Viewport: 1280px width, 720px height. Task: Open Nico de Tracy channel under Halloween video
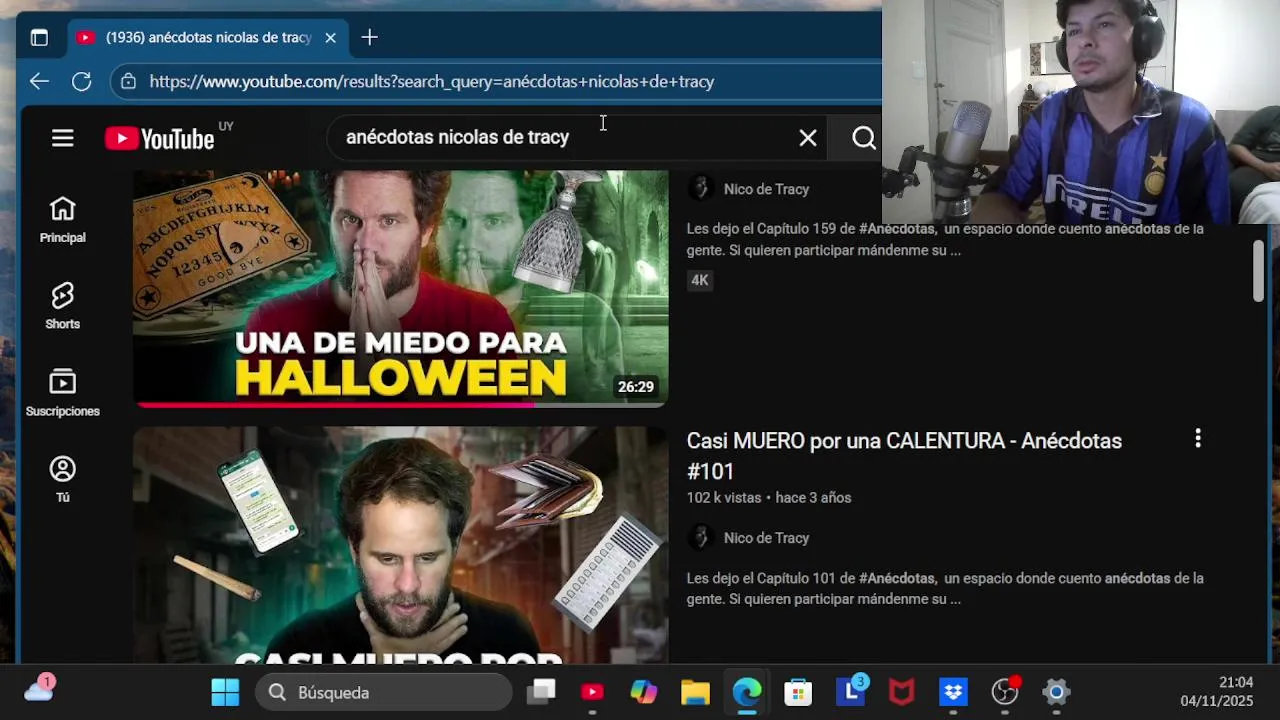click(x=766, y=189)
